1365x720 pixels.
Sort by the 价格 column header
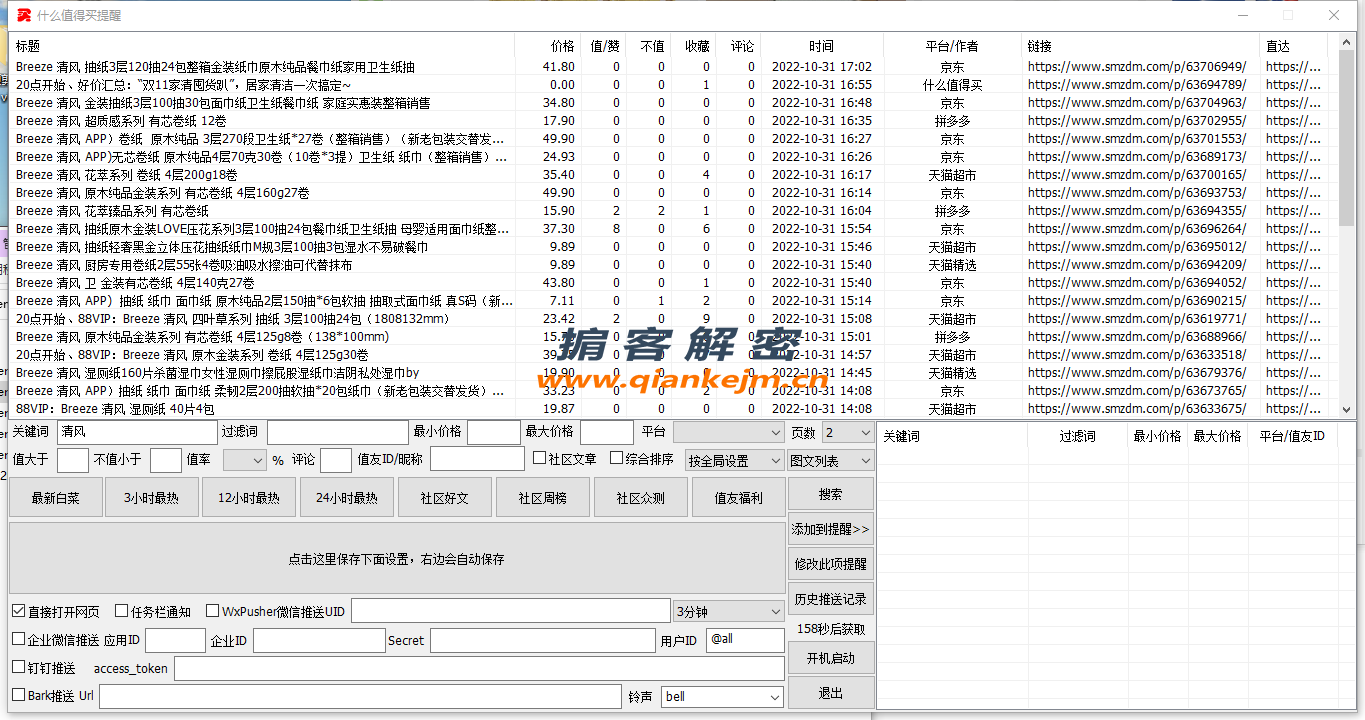pos(548,46)
